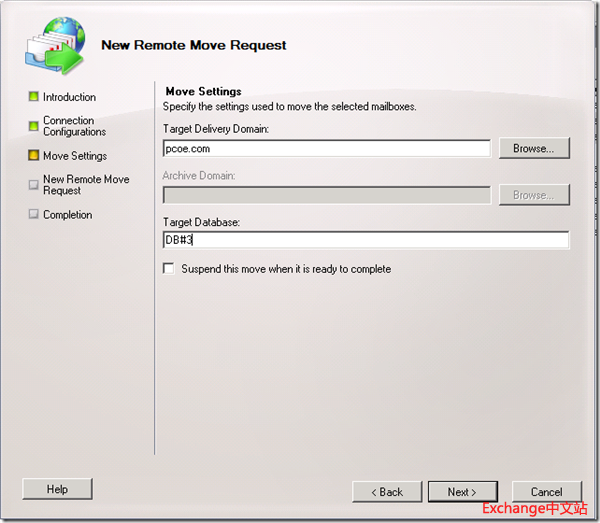
Task: Select the Introduction step label in sidebar
Action: [x=69, y=97]
